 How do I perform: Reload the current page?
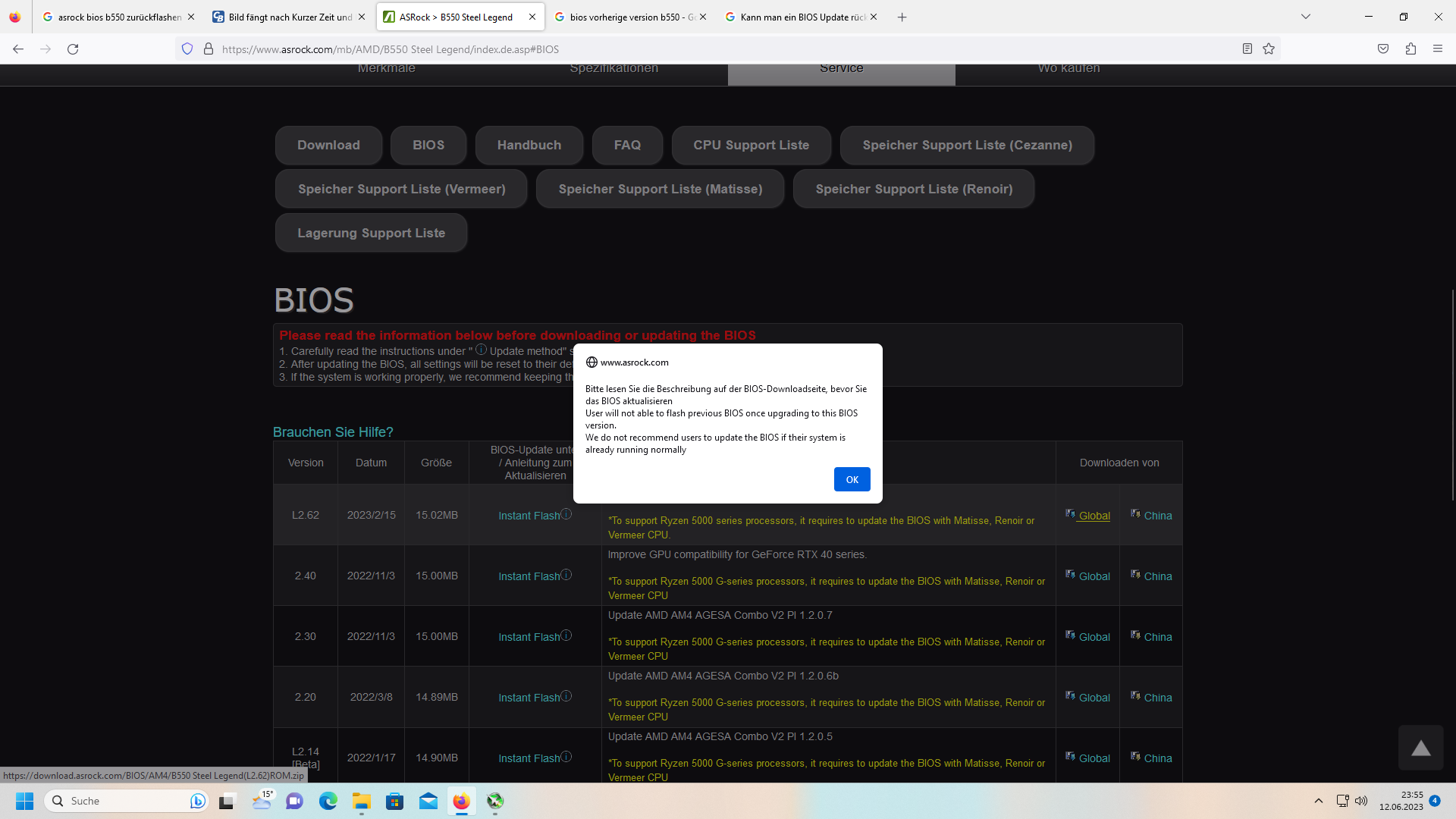(x=73, y=49)
